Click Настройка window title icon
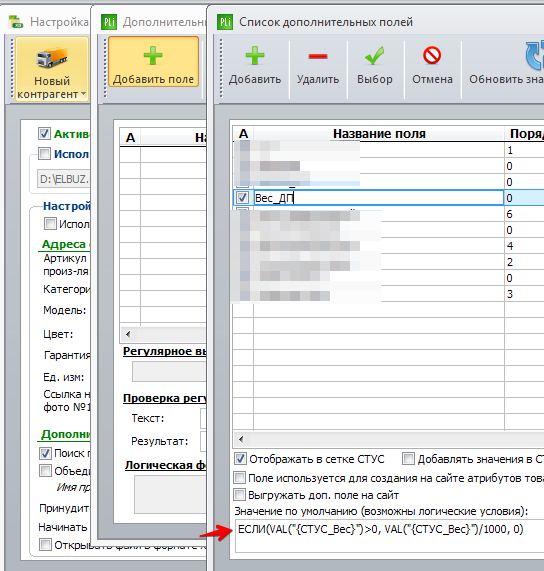 tap(16, 22)
